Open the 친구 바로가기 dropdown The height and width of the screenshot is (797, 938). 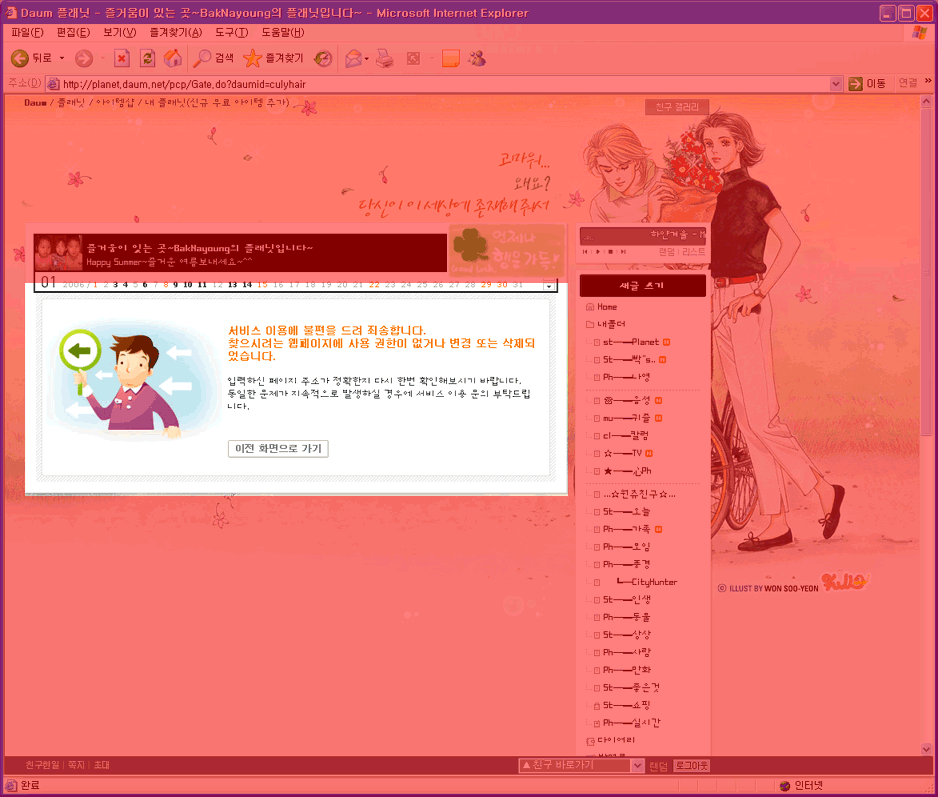click(x=581, y=765)
